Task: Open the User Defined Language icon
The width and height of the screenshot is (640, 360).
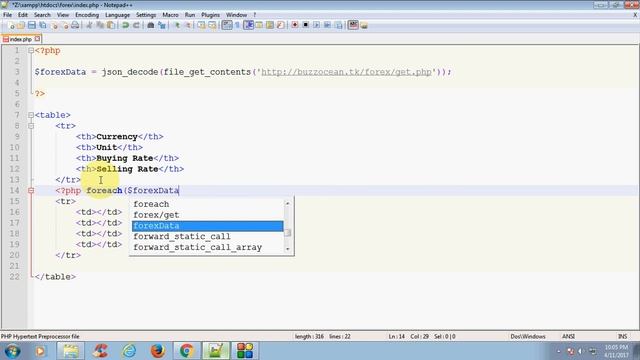Action: pos(259,25)
